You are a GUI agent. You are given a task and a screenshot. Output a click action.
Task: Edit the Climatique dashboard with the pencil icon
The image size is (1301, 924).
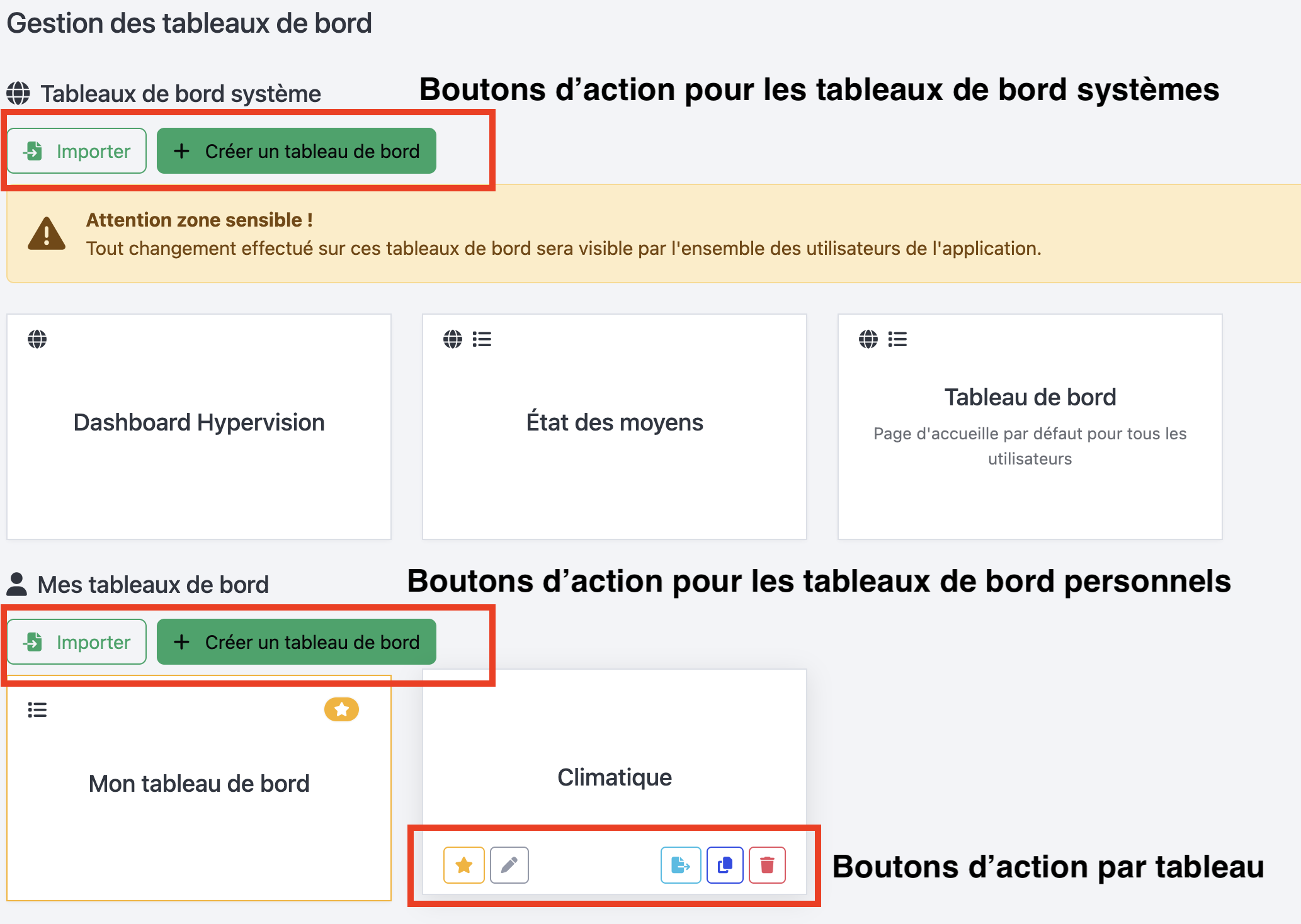pos(509,865)
